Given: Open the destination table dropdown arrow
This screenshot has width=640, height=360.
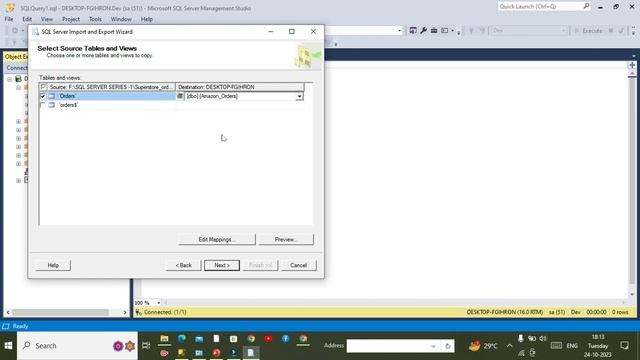Looking at the screenshot, I should pos(299,96).
